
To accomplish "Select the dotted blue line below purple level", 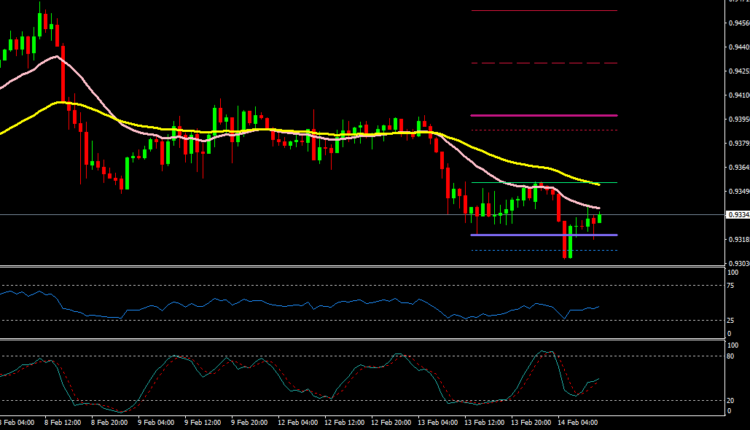I will [543, 250].
